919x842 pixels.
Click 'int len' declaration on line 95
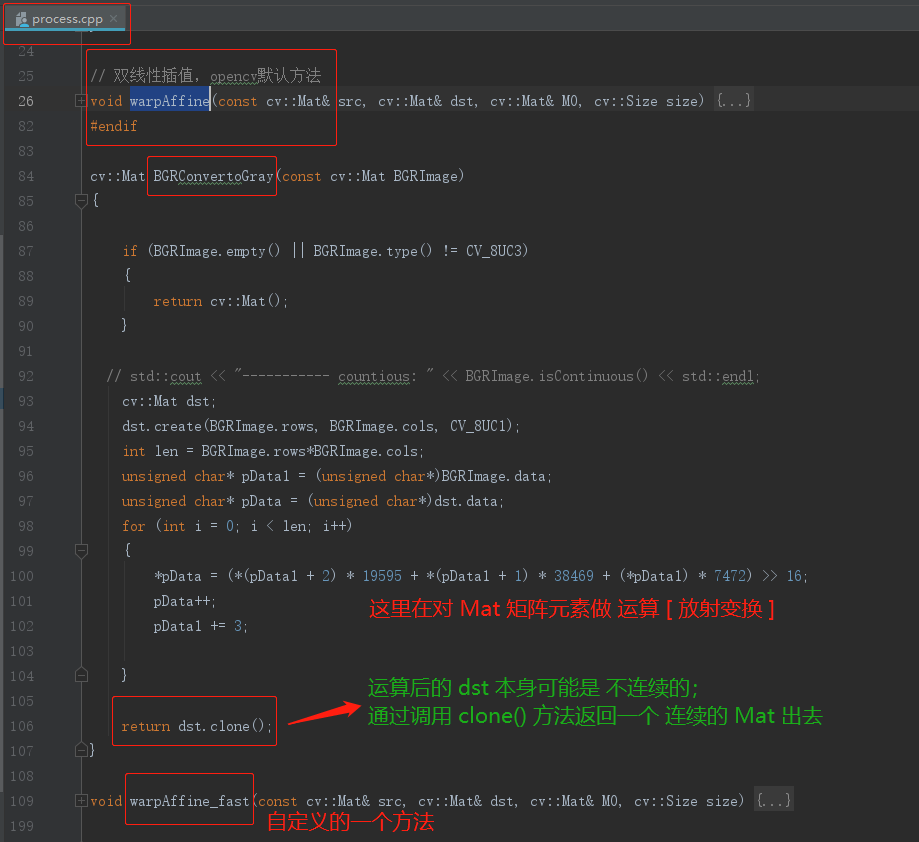pyautogui.click(x=273, y=451)
